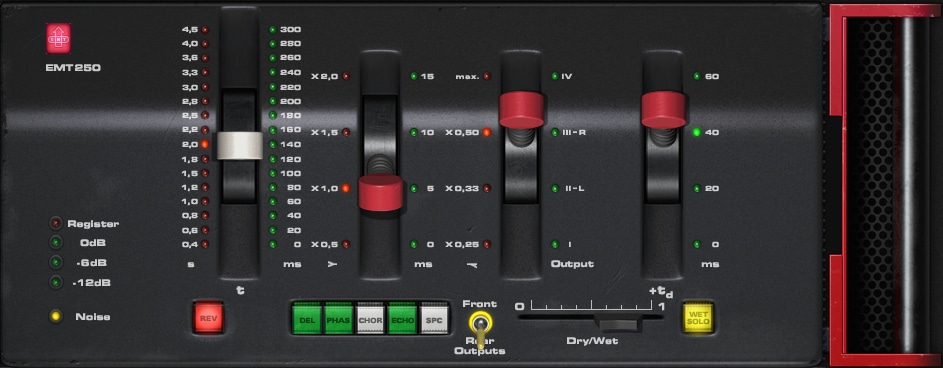Click the red EMT logo icon
Screen dimensions: 943x368
pos(58,38)
